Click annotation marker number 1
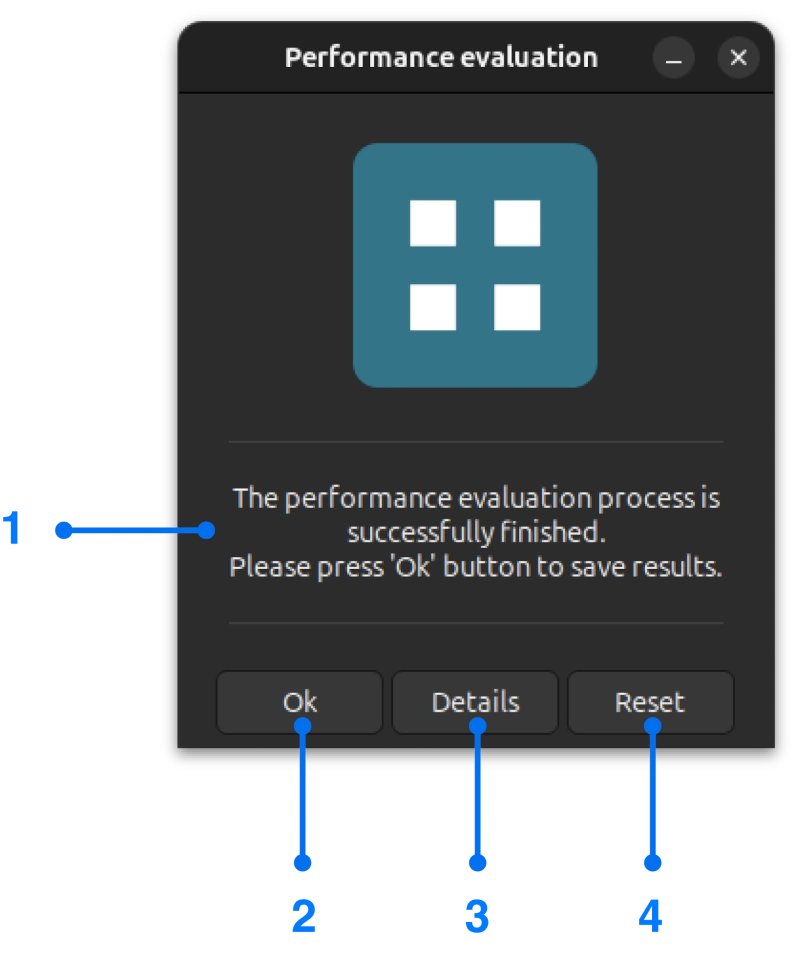800x954 pixels. 13,527
